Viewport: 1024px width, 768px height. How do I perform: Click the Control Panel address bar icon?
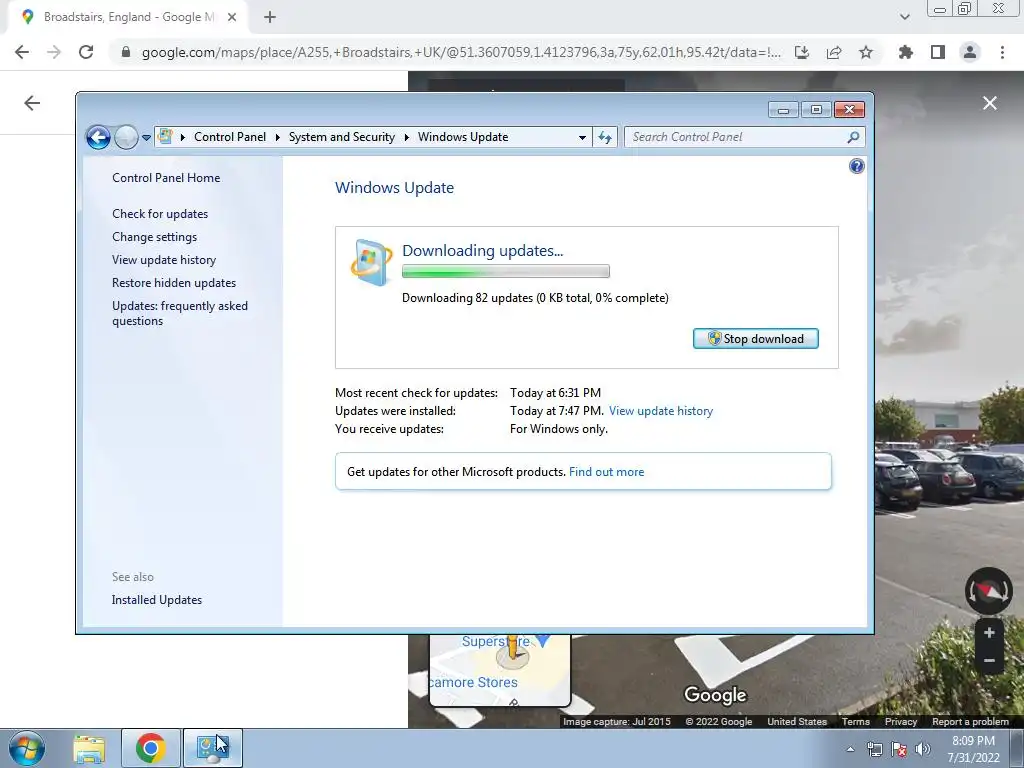[x=165, y=136]
